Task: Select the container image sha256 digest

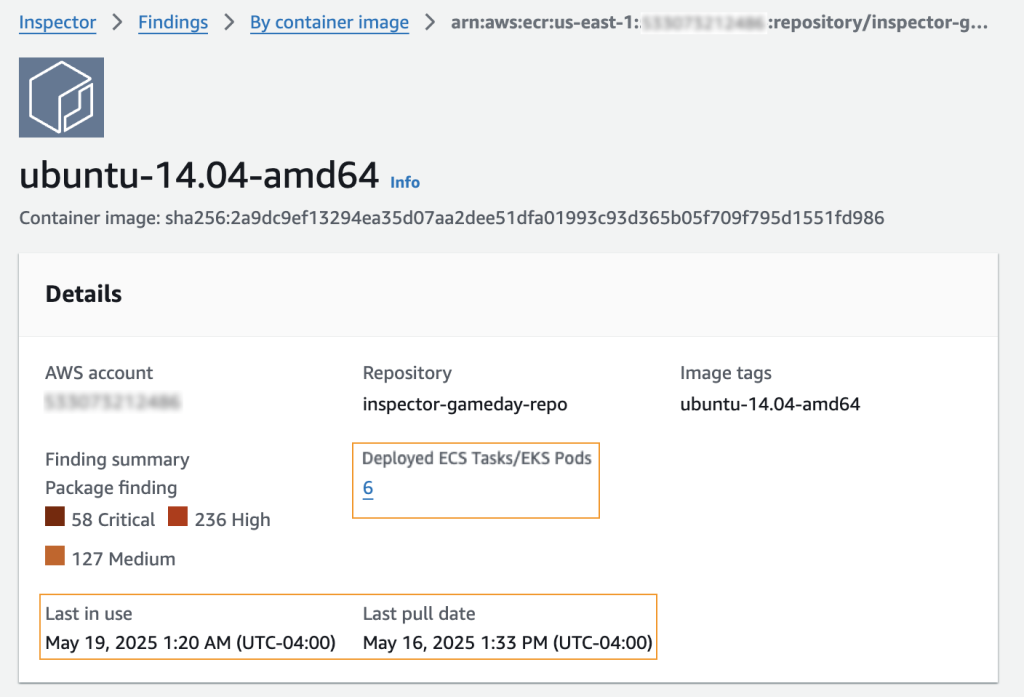Action: click(524, 218)
